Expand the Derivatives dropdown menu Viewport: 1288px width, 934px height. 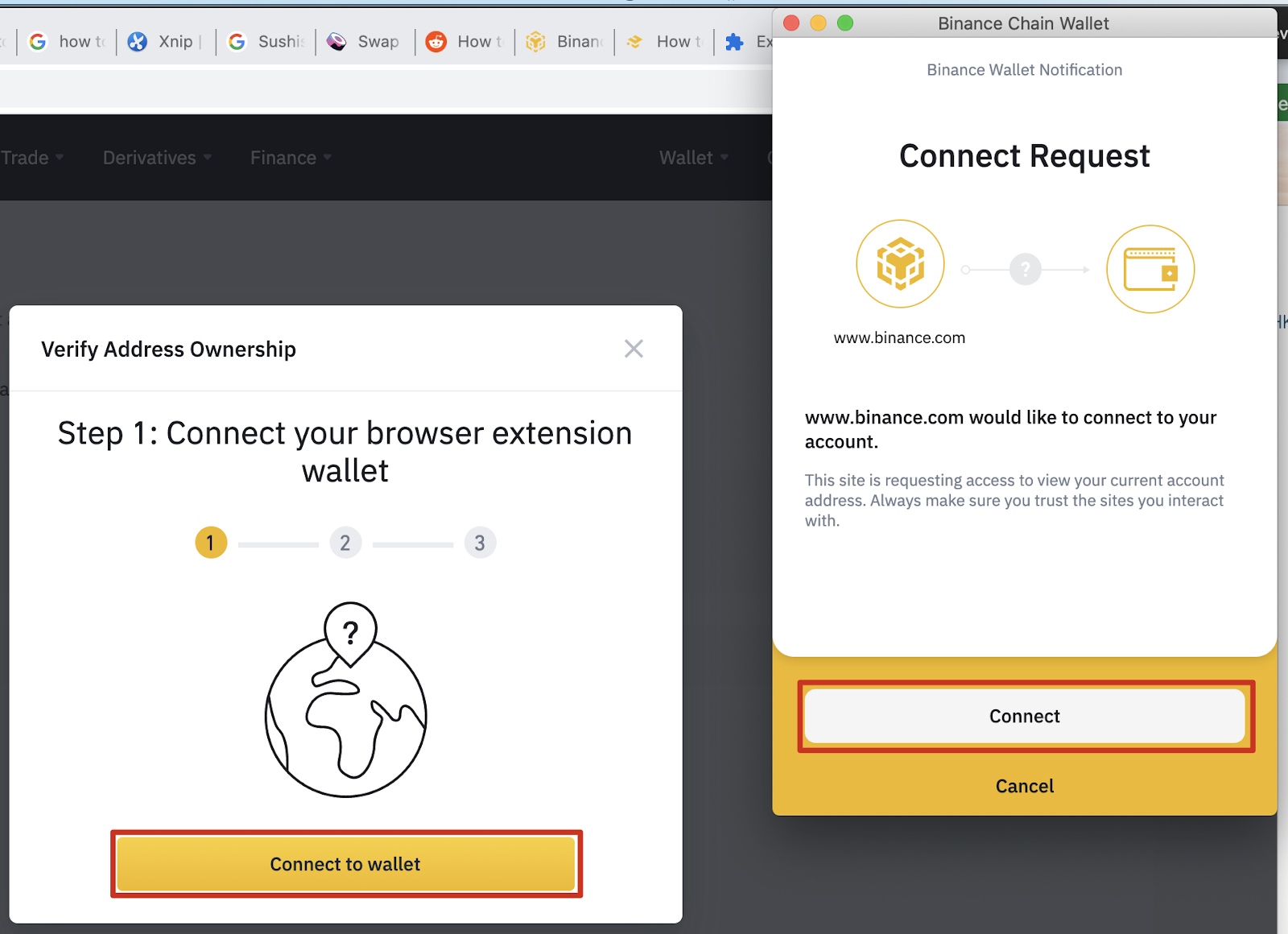coord(157,158)
